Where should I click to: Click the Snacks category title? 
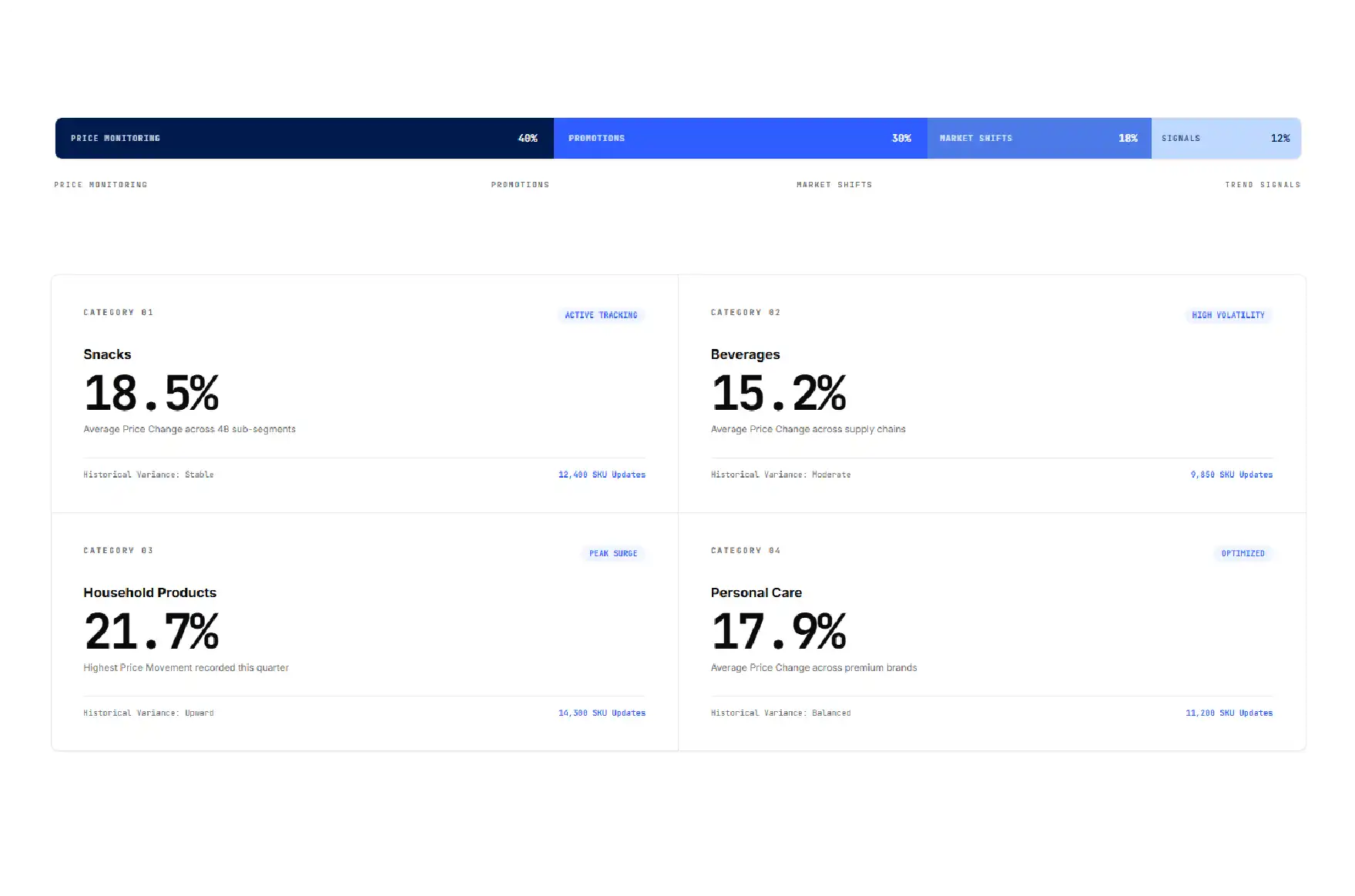(107, 354)
